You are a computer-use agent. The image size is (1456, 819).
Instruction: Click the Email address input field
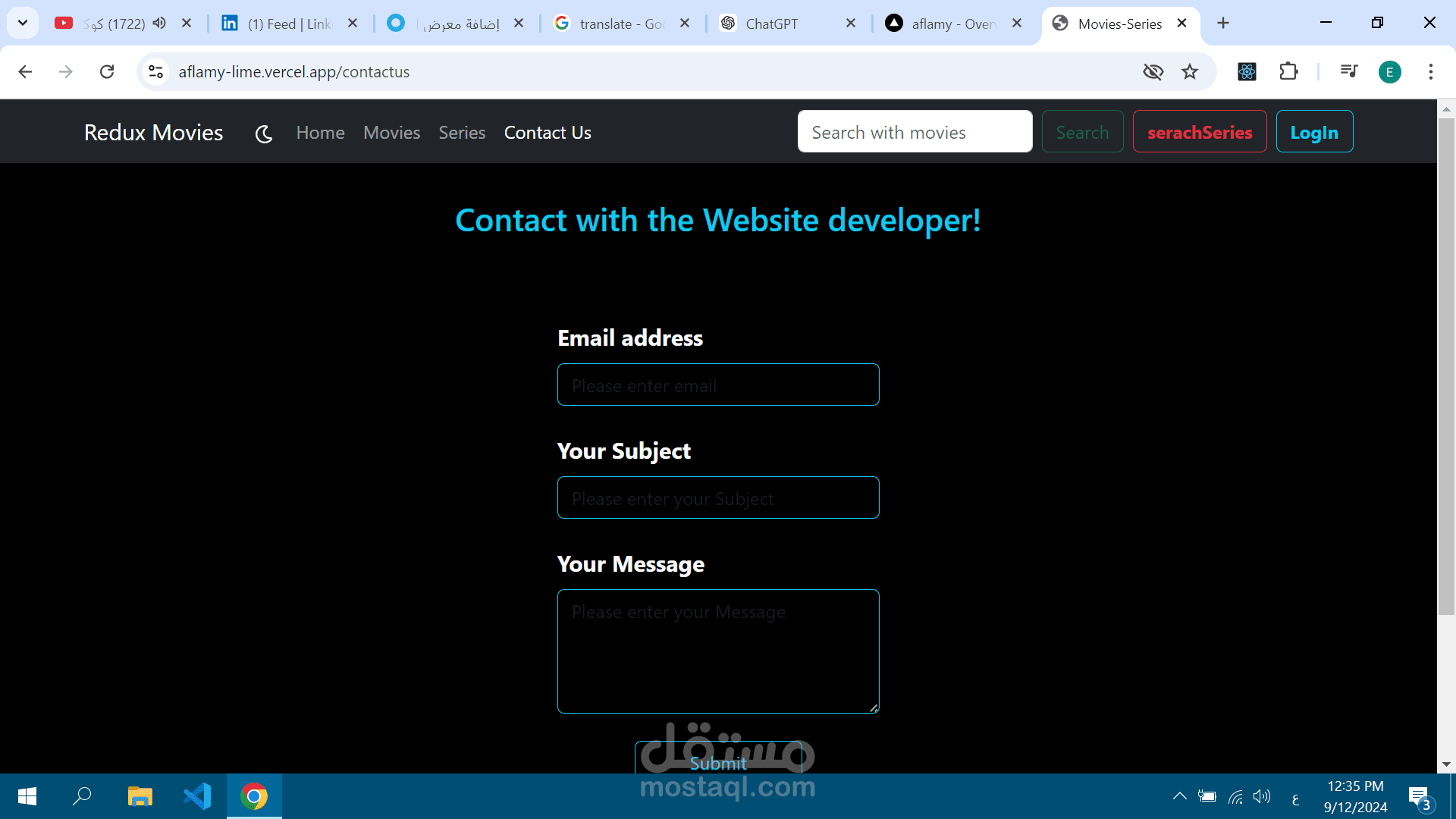[717, 385]
